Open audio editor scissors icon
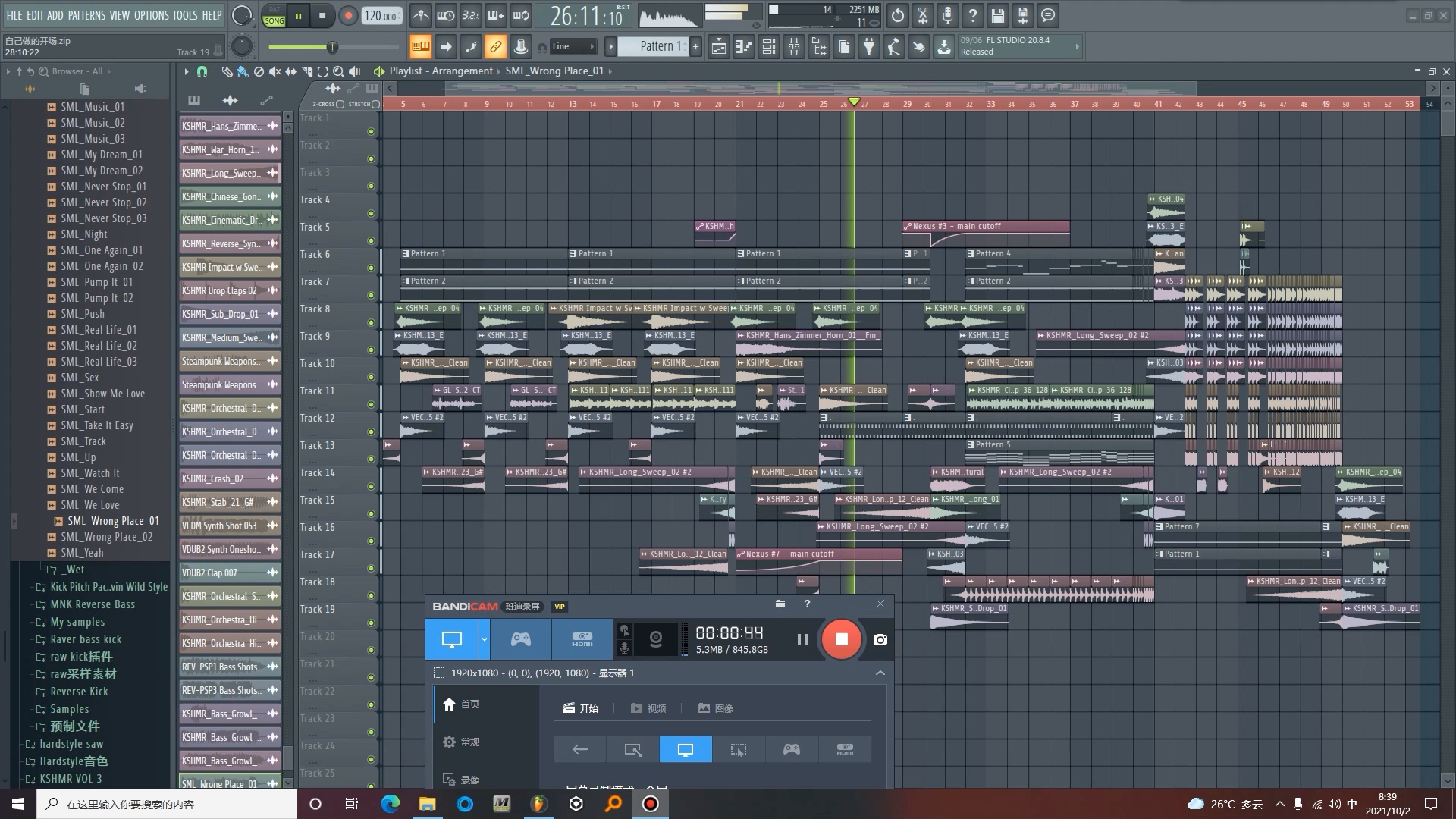The image size is (1456, 819). [x=923, y=15]
